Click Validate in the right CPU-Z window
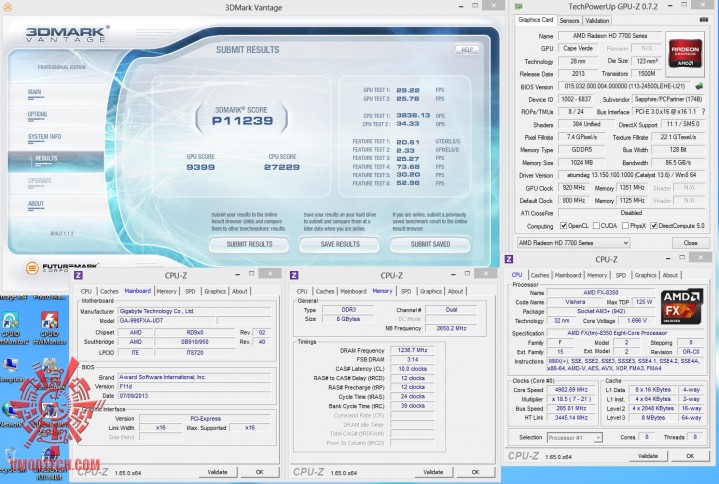Viewport: 719px width, 484px height. click(647, 456)
